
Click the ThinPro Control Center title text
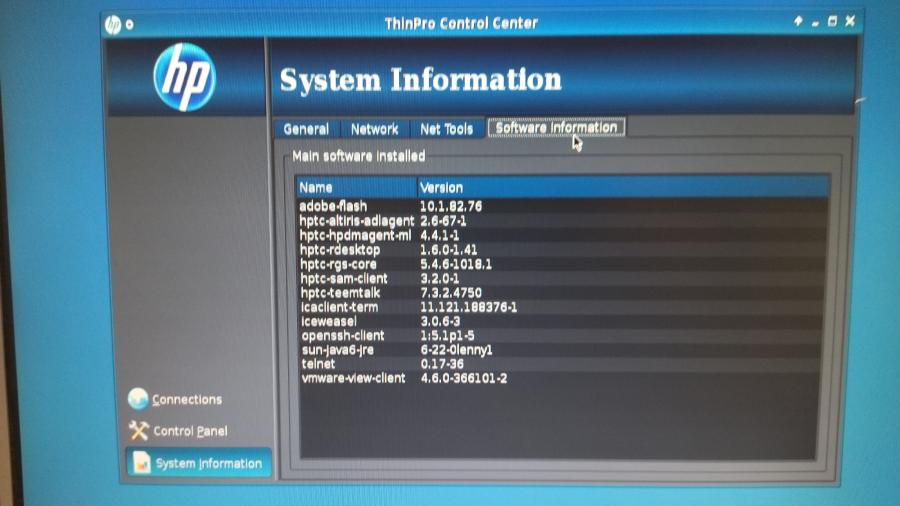point(461,24)
